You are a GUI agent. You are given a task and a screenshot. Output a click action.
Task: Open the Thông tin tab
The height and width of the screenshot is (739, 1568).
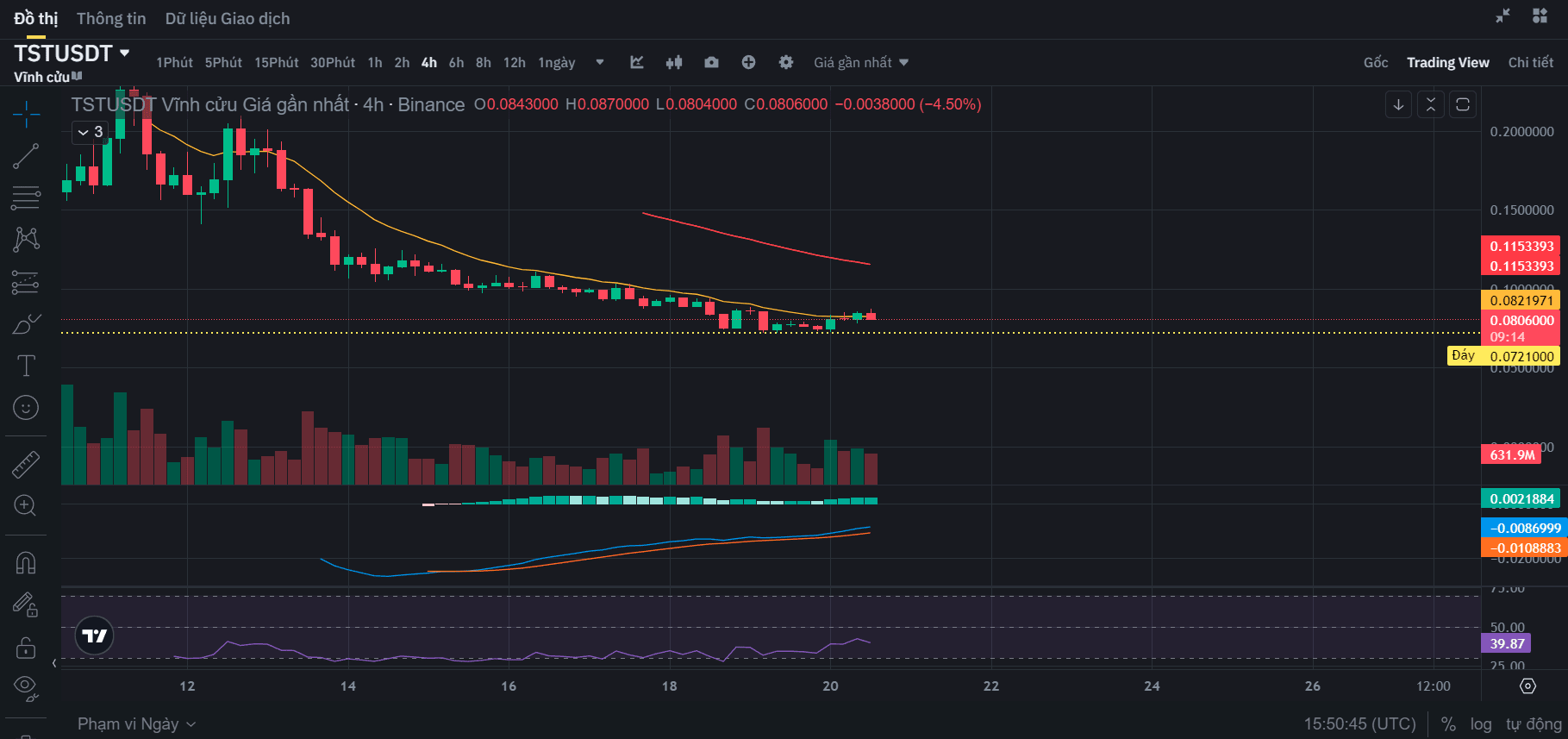point(111,18)
